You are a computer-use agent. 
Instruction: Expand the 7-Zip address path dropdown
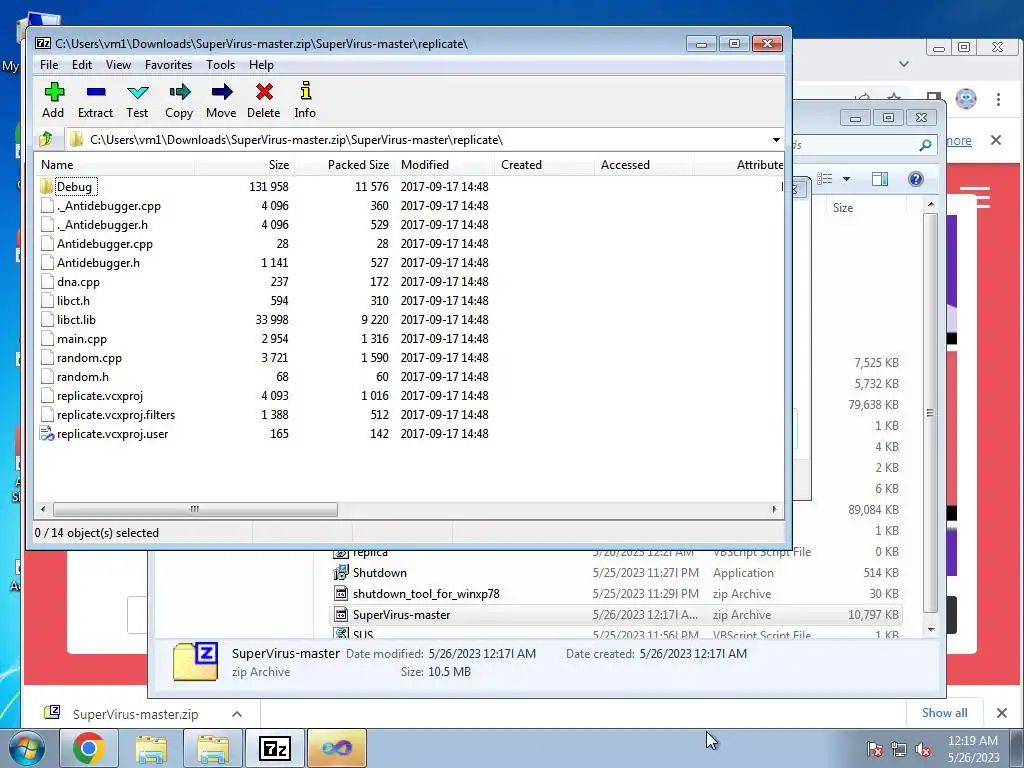(x=776, y=140)
